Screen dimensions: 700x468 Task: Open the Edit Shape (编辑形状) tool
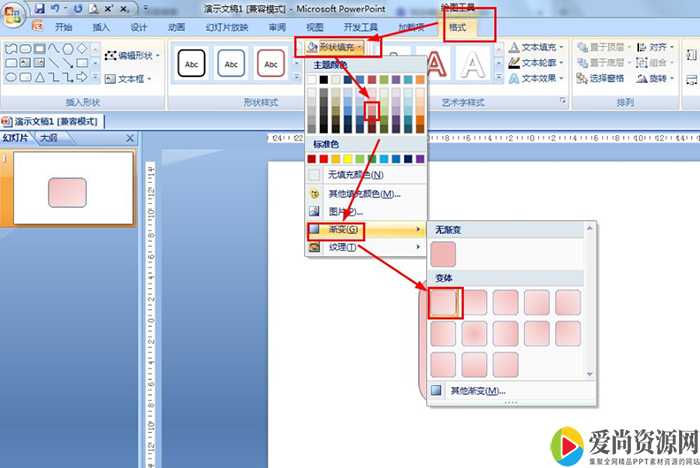point(130,55)
